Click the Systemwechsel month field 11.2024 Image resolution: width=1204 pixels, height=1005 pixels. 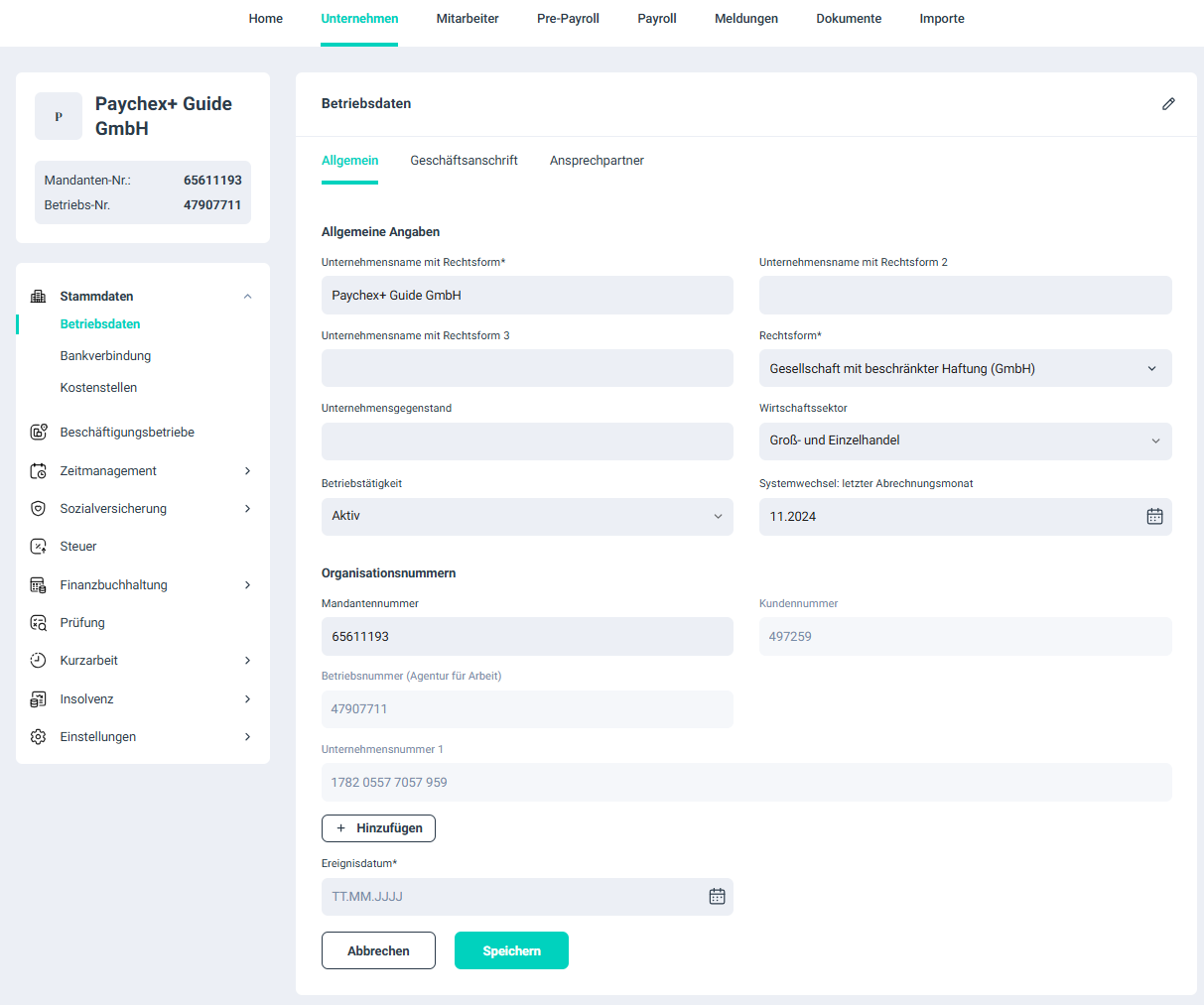tap(965, 517)
